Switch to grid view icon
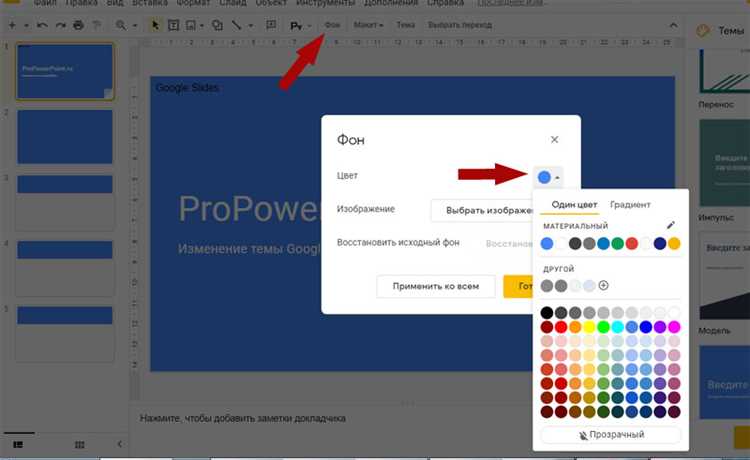This screenshot has height=460, width=750. tap(80, 445)
